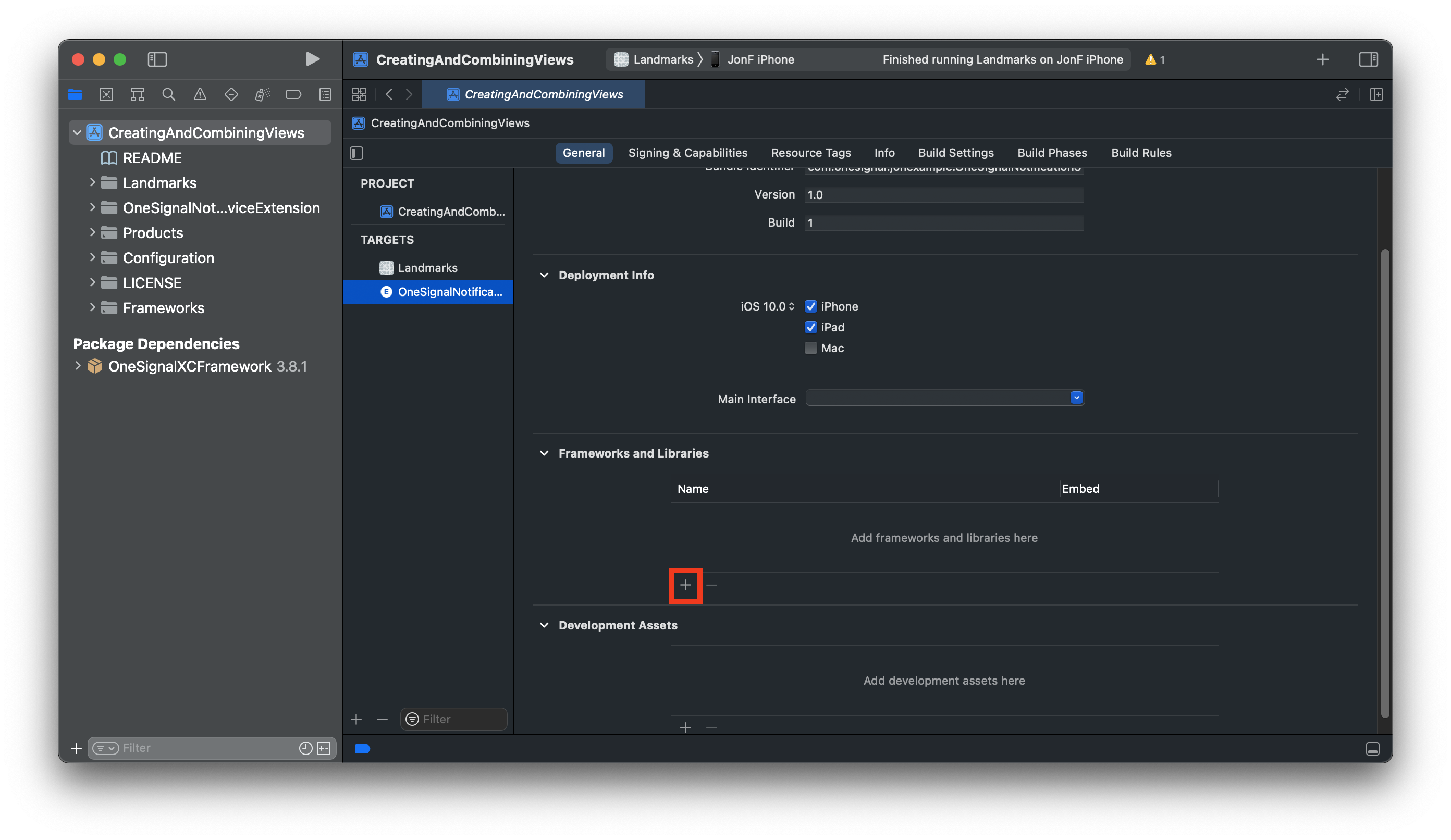1451x840 pixels.
Task: Toggle the debug area at bottom right
Action: [1372, 748]
